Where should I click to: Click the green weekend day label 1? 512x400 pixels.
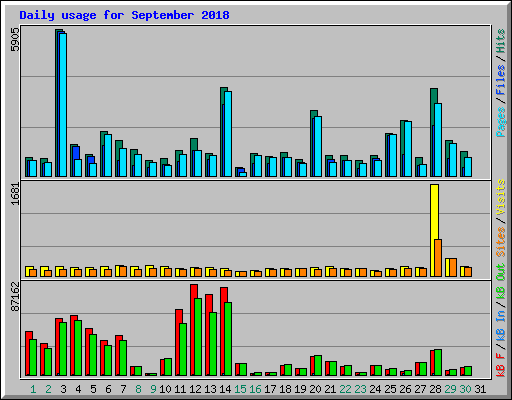[33, 389]
